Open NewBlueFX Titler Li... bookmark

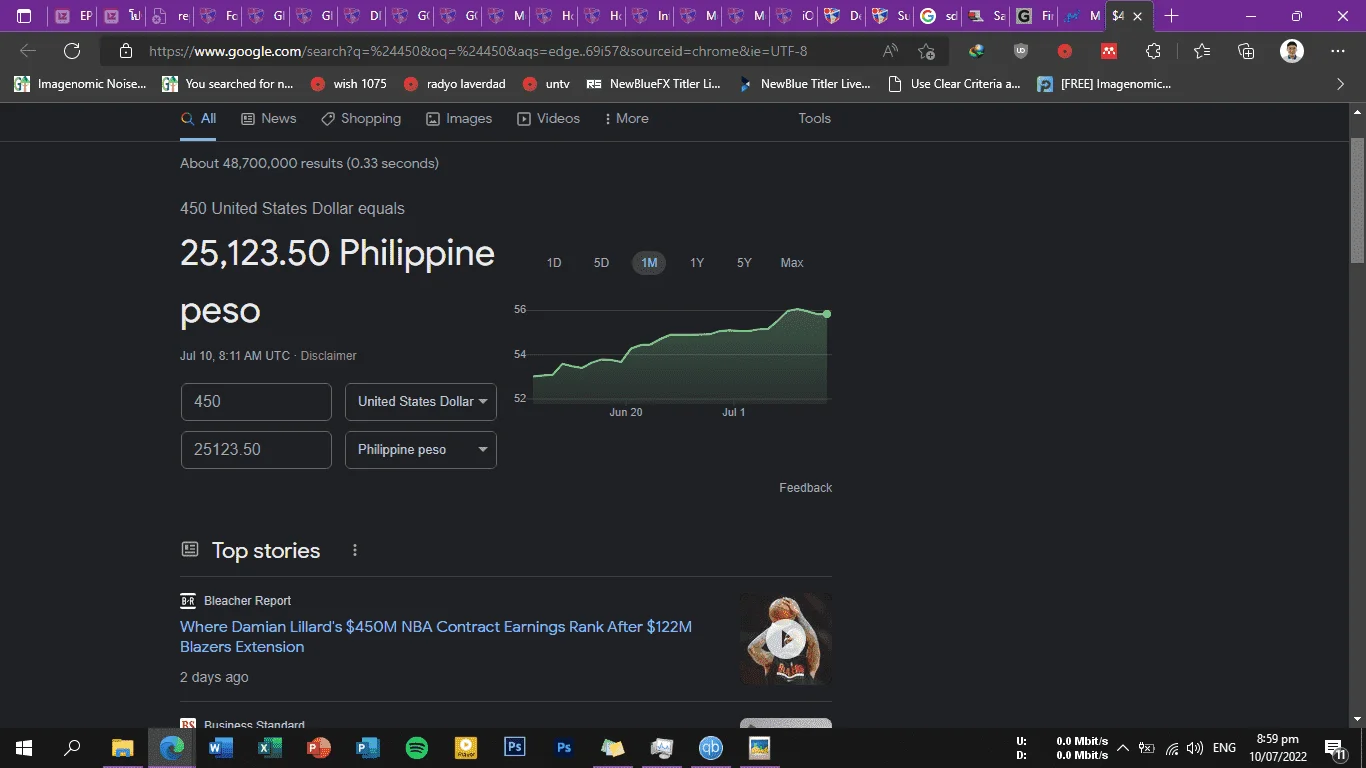654,84
